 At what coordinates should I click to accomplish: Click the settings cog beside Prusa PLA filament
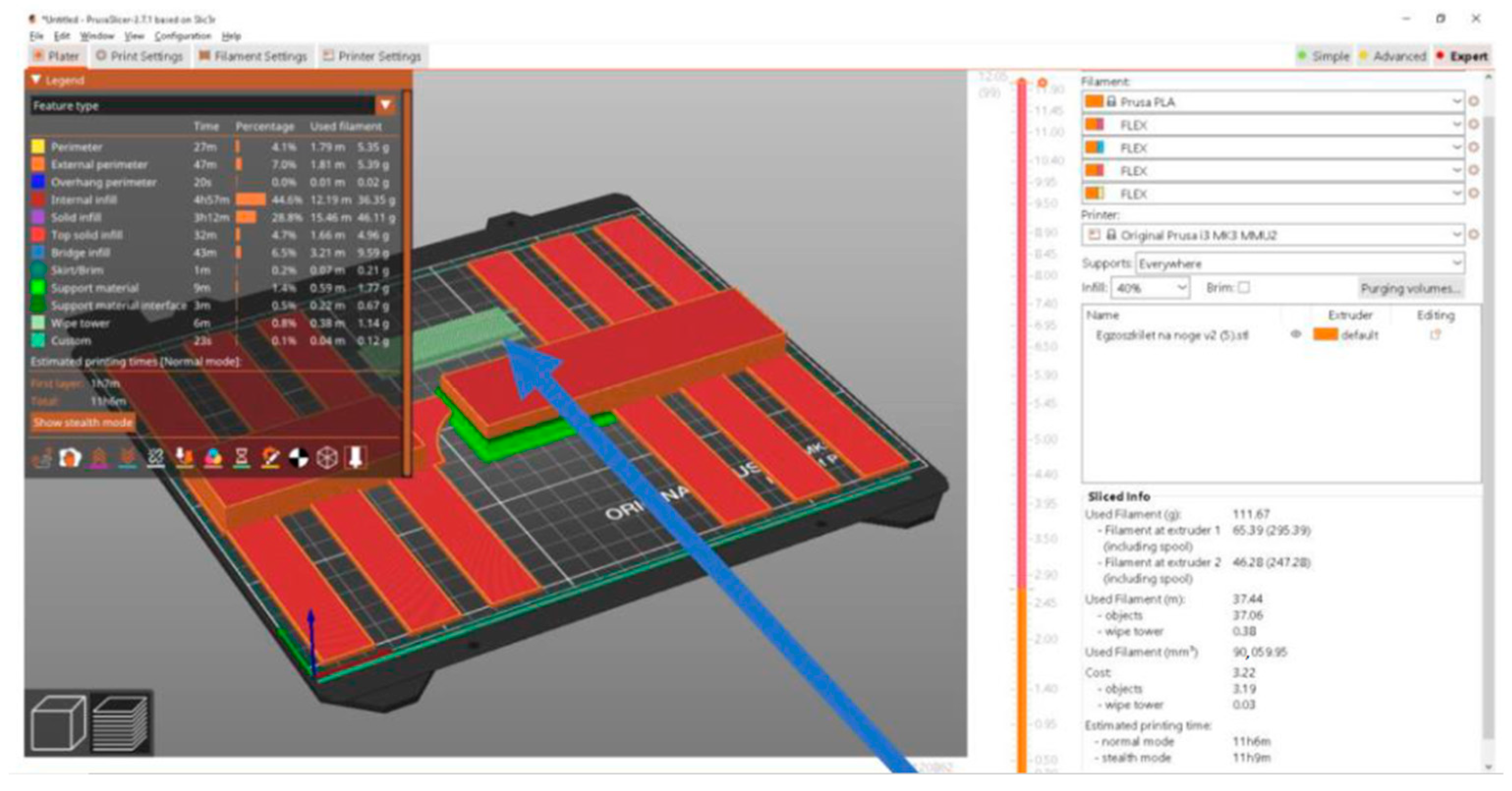pyautogui.click(x=1474, y=101)
